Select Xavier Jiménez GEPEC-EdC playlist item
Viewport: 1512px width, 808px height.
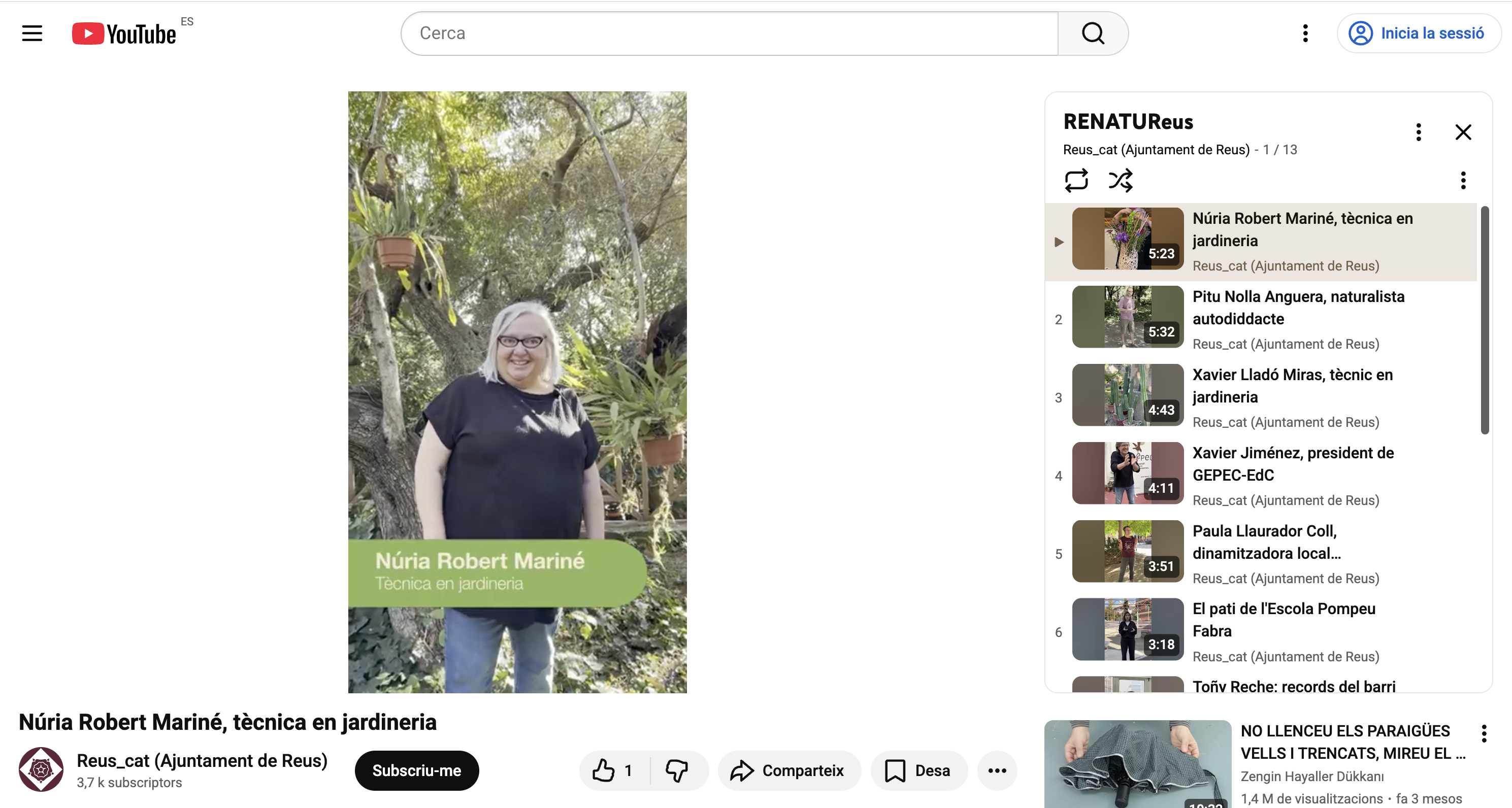coord(1293,463)
